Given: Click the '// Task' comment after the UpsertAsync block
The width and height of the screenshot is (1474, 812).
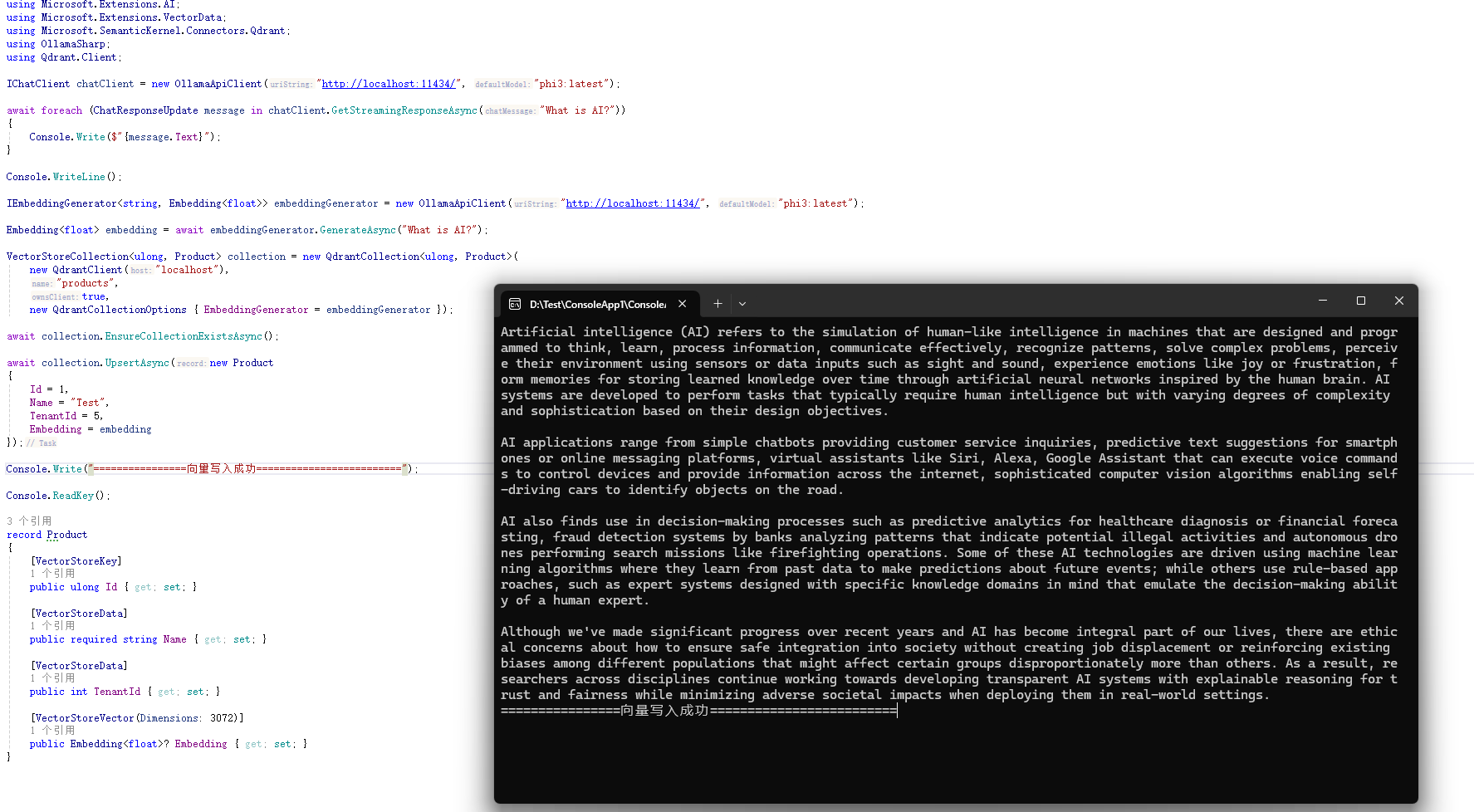Looking at the screenshot, I should pyautogui.click(x=42, y=443).
